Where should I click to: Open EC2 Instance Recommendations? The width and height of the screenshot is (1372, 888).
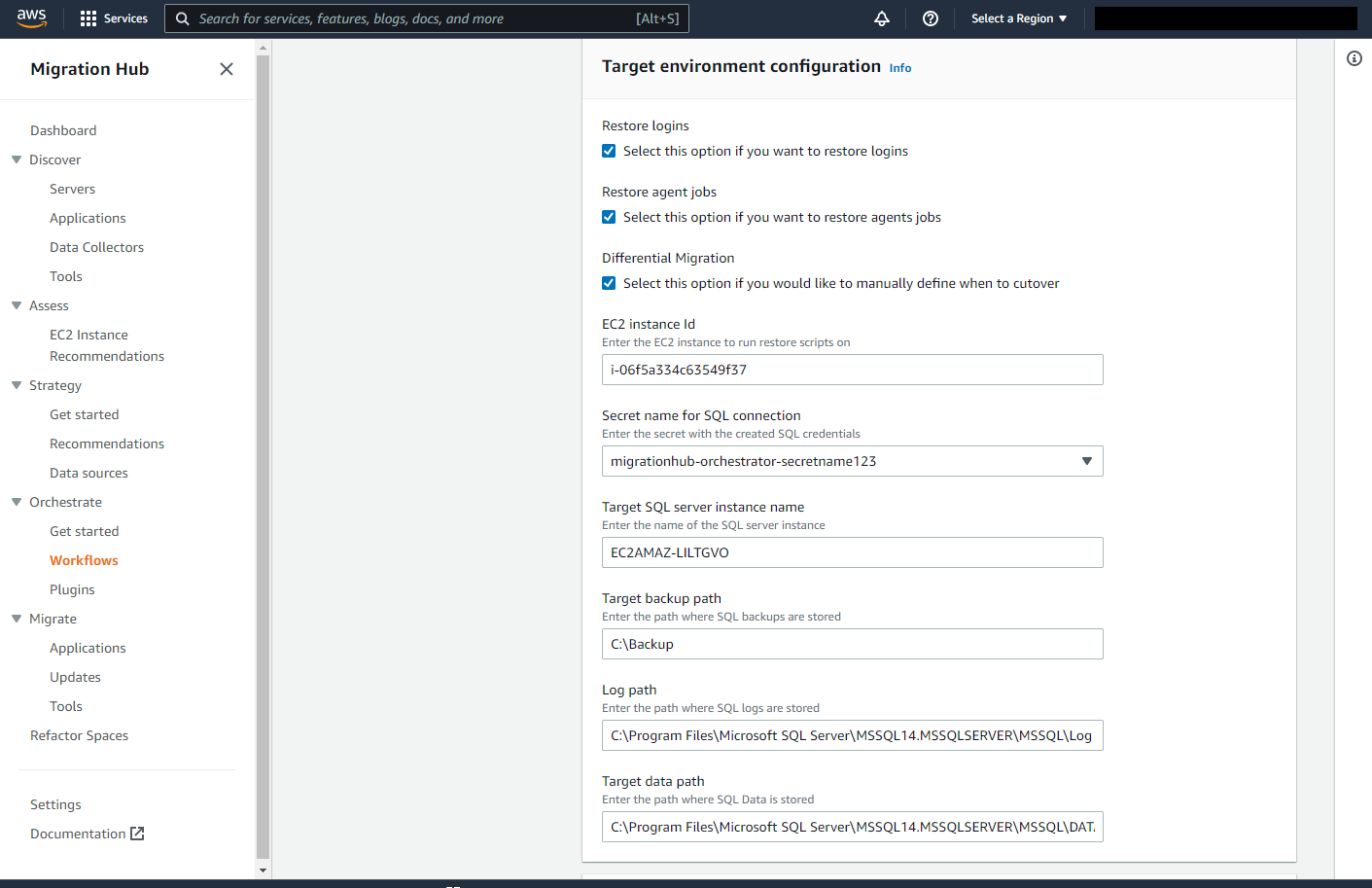[107, 345]
